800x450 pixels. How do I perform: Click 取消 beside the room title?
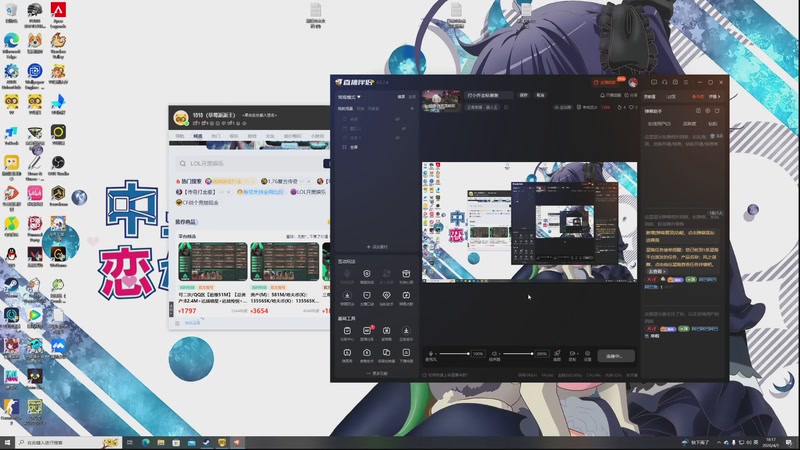(540, 95)
